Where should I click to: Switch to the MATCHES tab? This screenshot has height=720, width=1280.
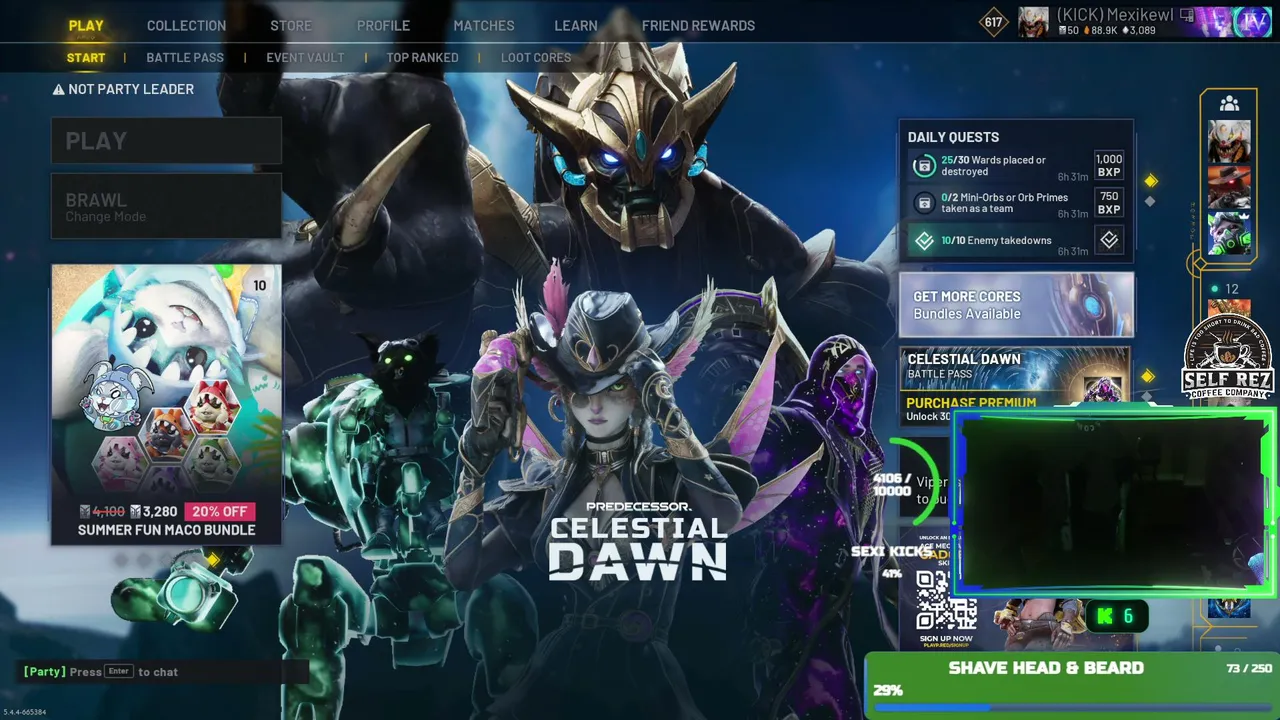[484, 26]
